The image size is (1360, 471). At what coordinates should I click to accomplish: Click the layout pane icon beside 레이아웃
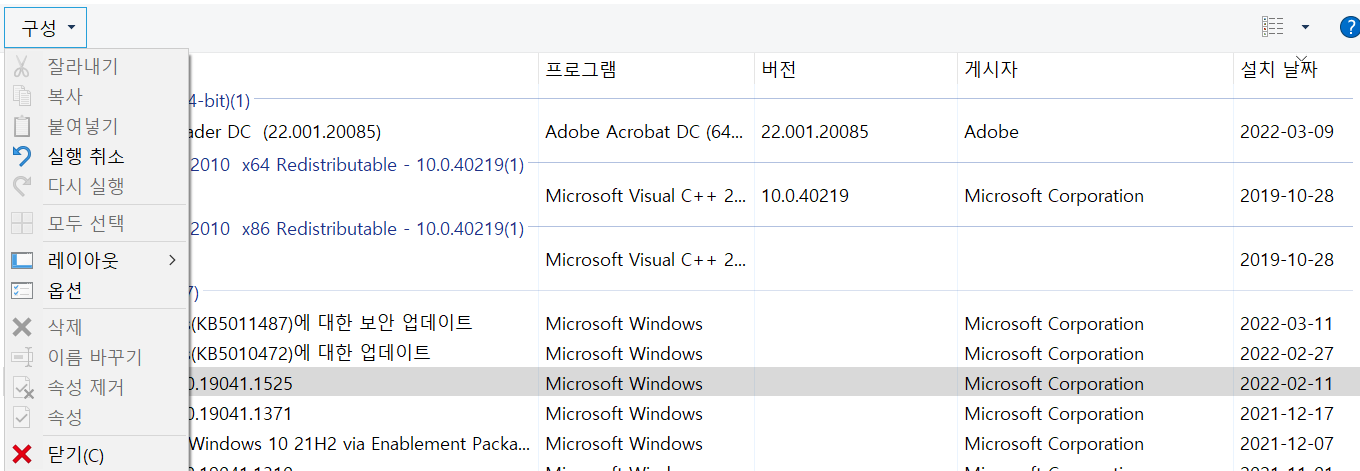tap(22, 260)
